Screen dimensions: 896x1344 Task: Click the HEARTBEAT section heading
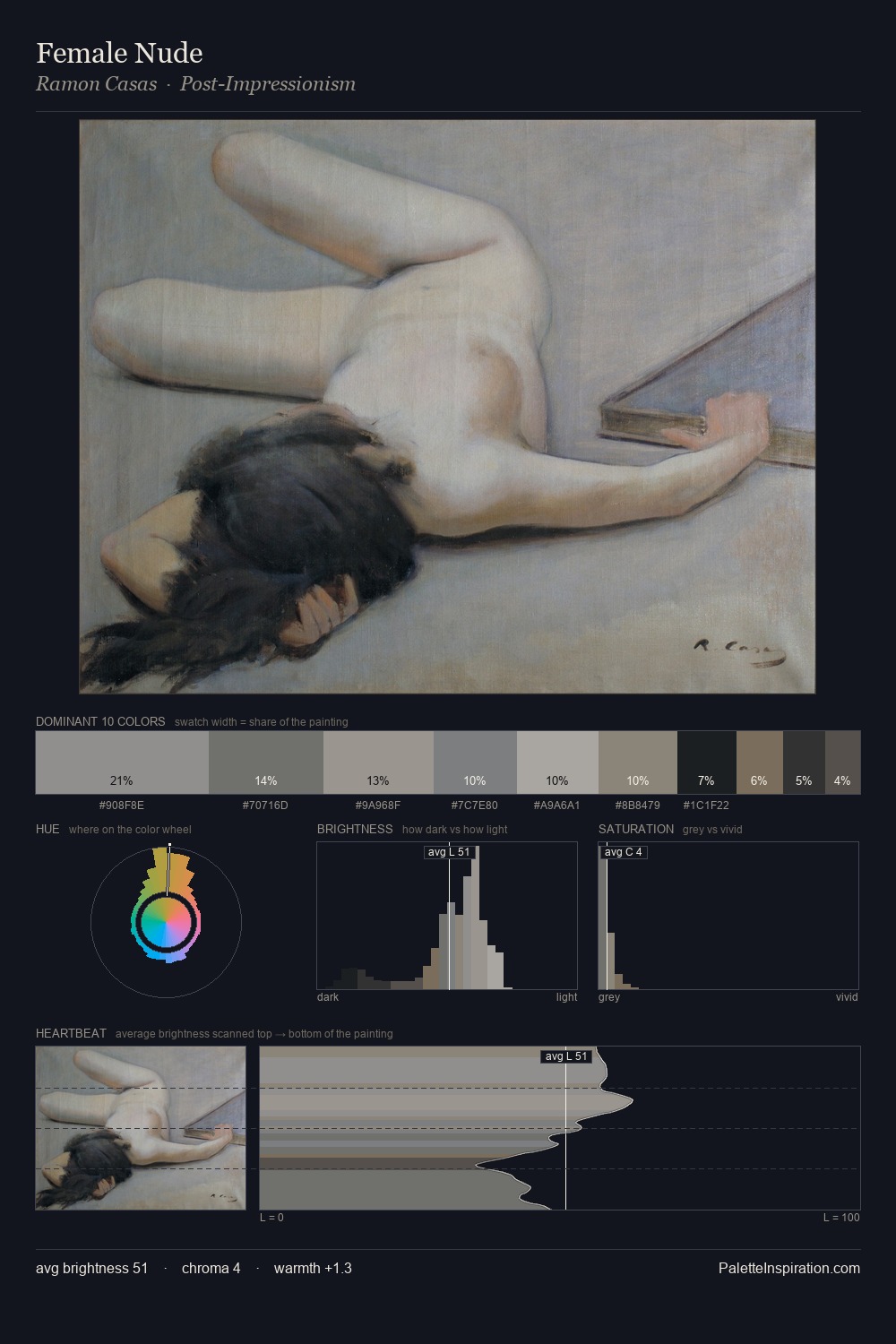click(71, 1033)
